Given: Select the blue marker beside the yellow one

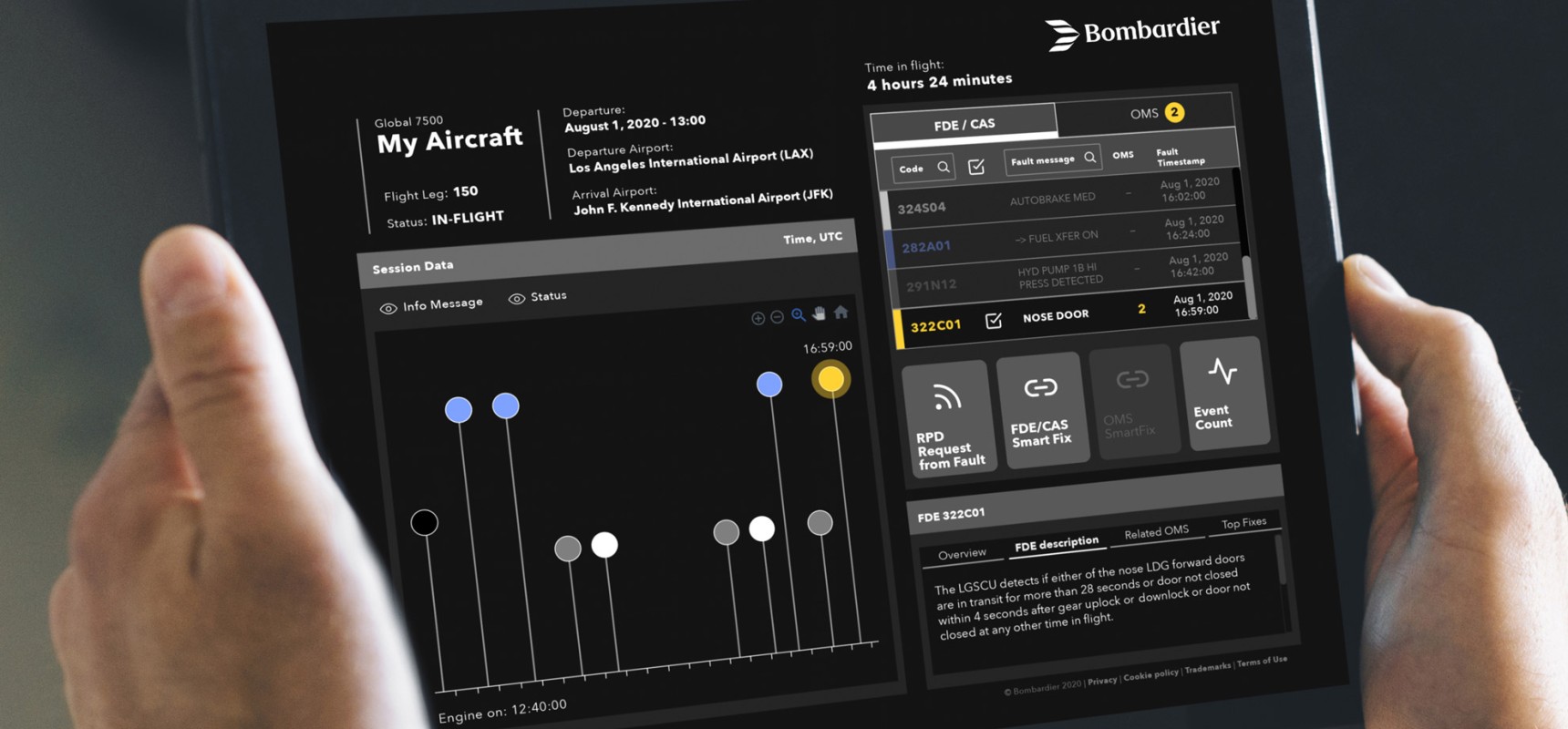Looking at the screenshot, I should [x=769, y=384].
